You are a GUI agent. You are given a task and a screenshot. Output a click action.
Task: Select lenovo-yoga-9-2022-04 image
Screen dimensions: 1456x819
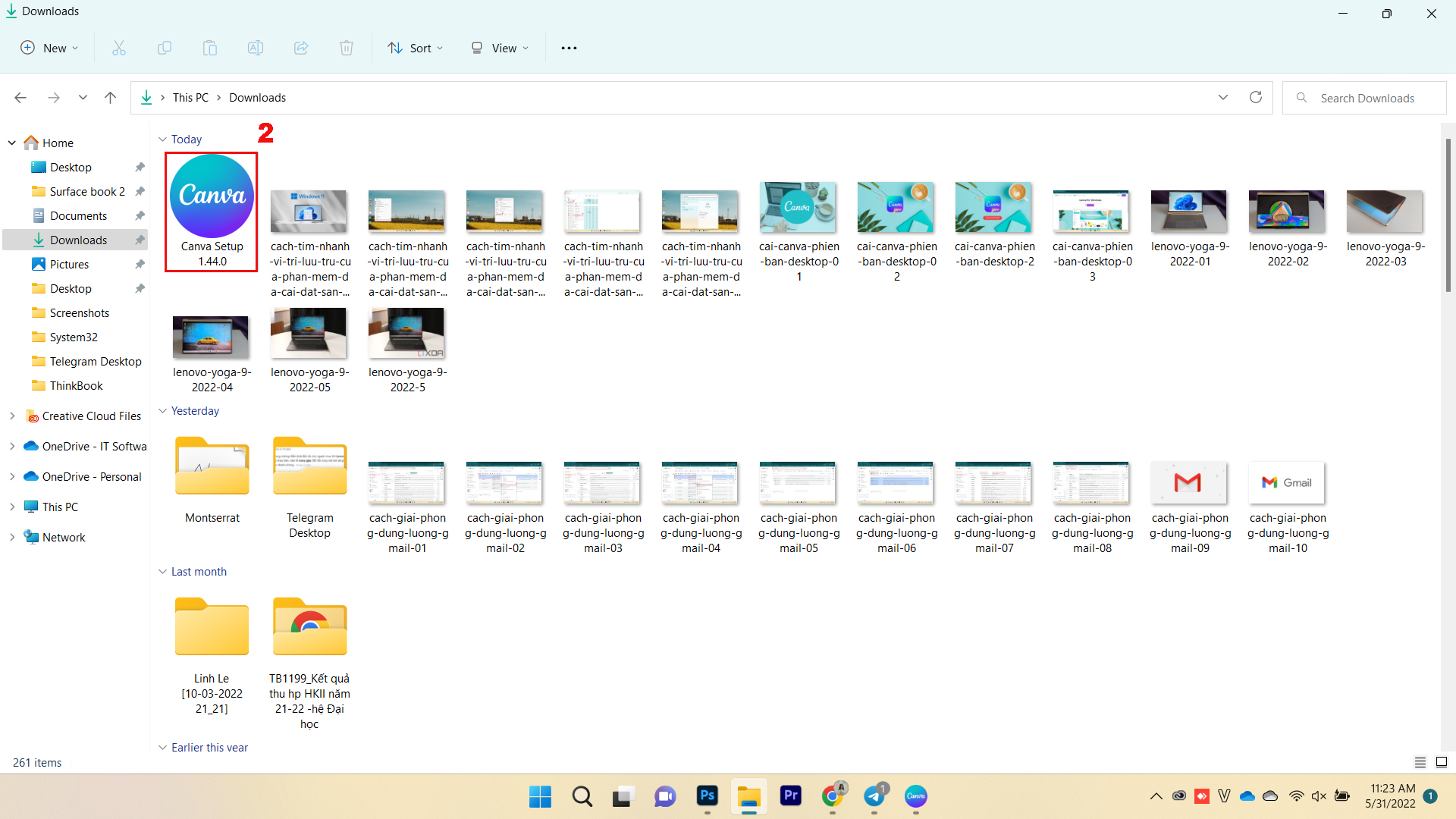[212, 353]
